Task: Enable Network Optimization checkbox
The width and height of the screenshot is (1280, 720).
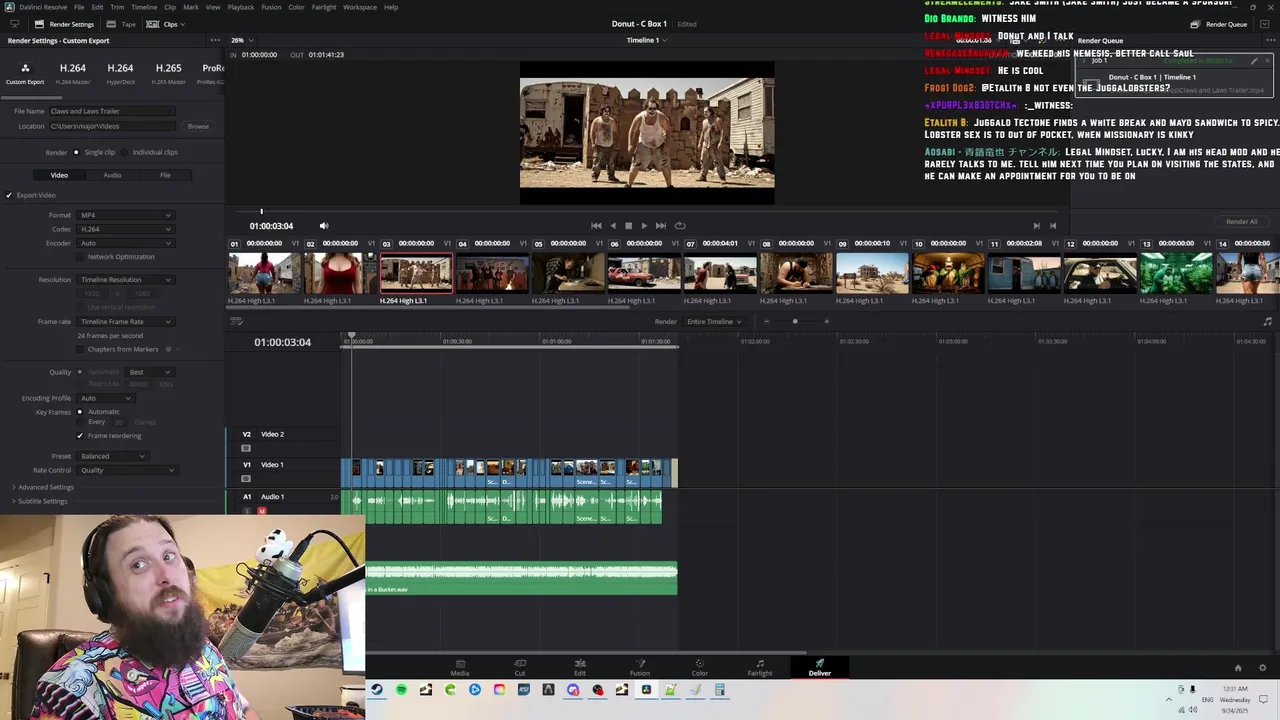Action: pos(81,257)
